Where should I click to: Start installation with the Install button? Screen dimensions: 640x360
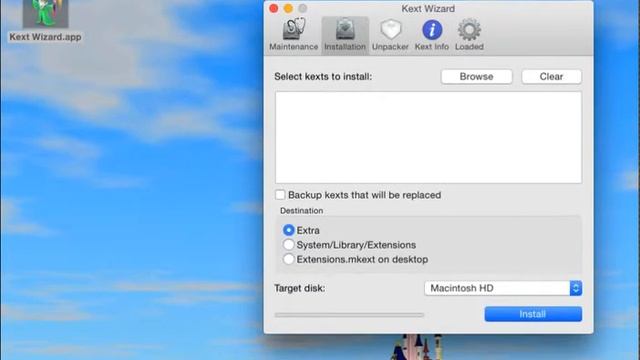533,314
